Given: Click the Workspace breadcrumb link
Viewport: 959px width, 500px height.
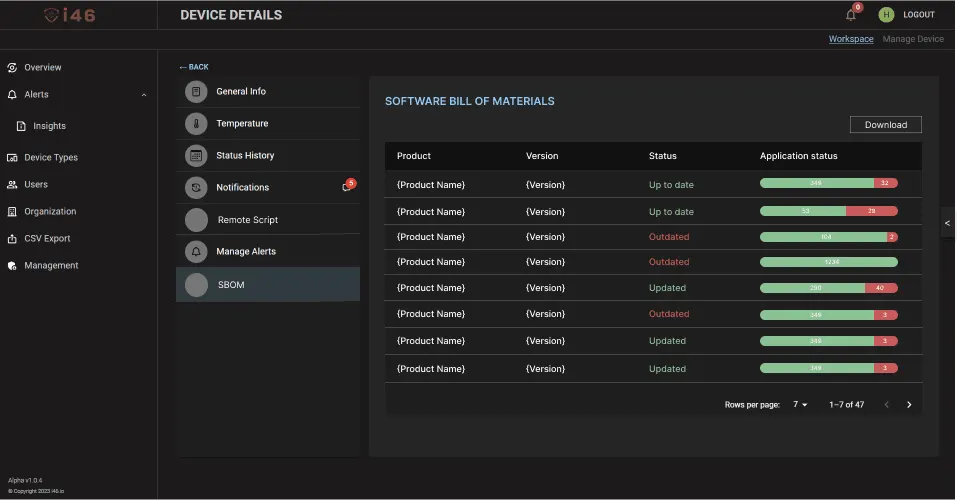Looking at the screenshot, I should 850,39.
